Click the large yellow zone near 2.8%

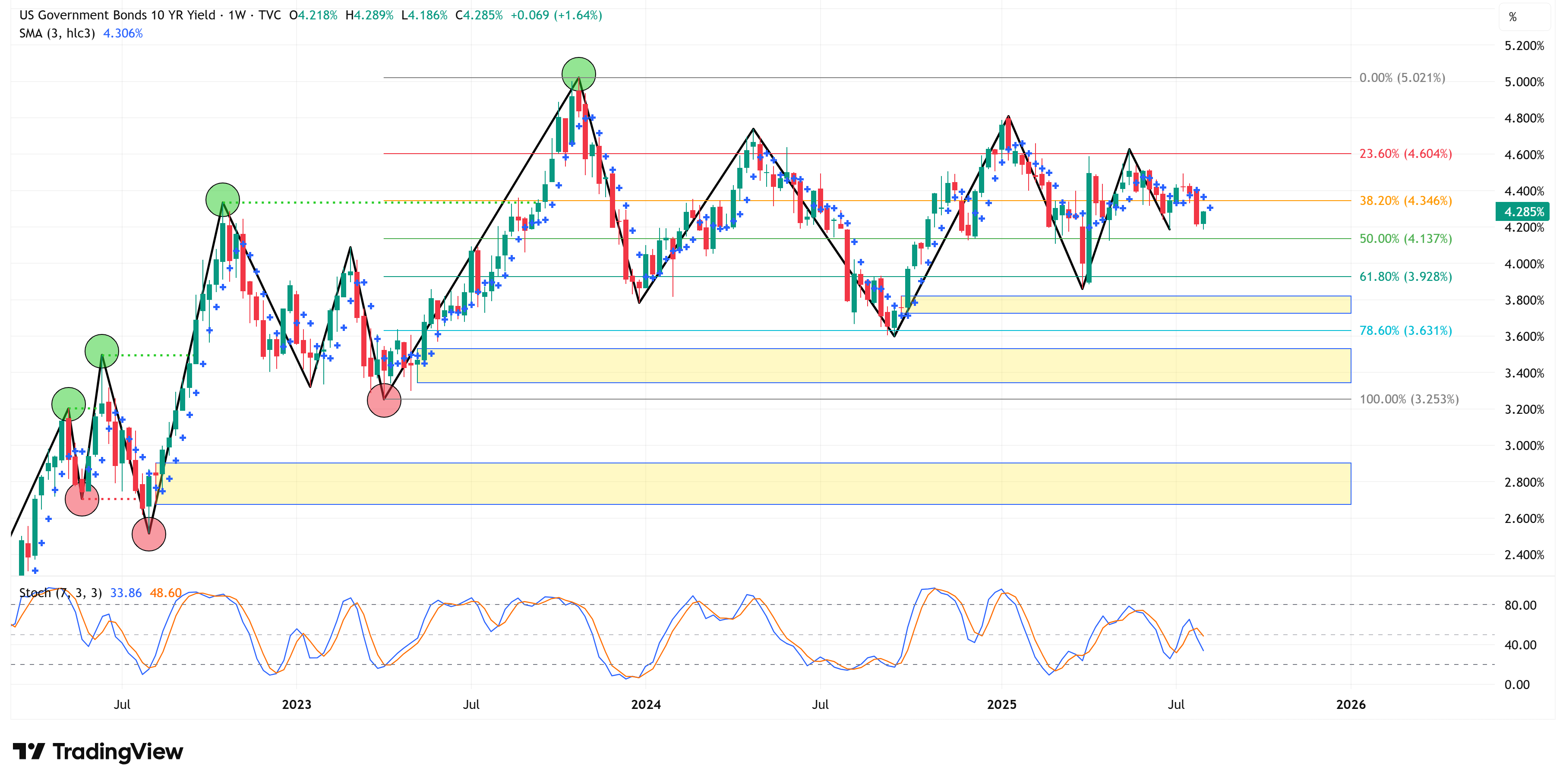[753, 484]
